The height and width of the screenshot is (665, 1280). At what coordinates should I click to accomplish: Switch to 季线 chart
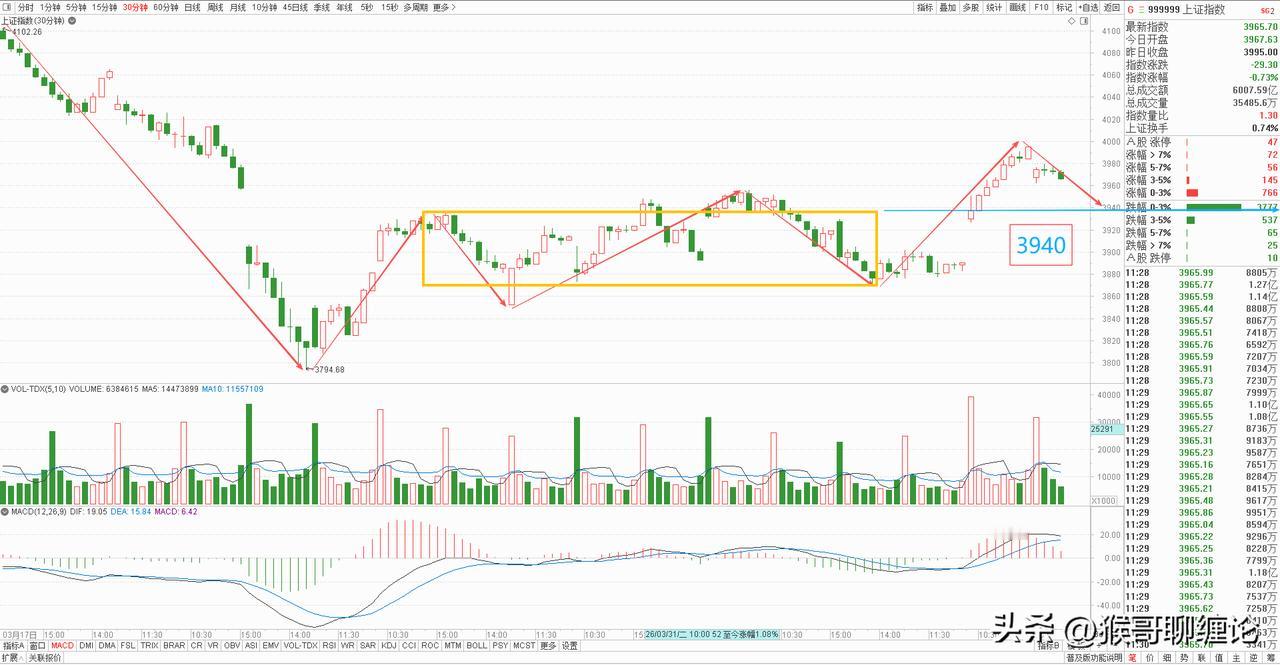coord(322,7)
